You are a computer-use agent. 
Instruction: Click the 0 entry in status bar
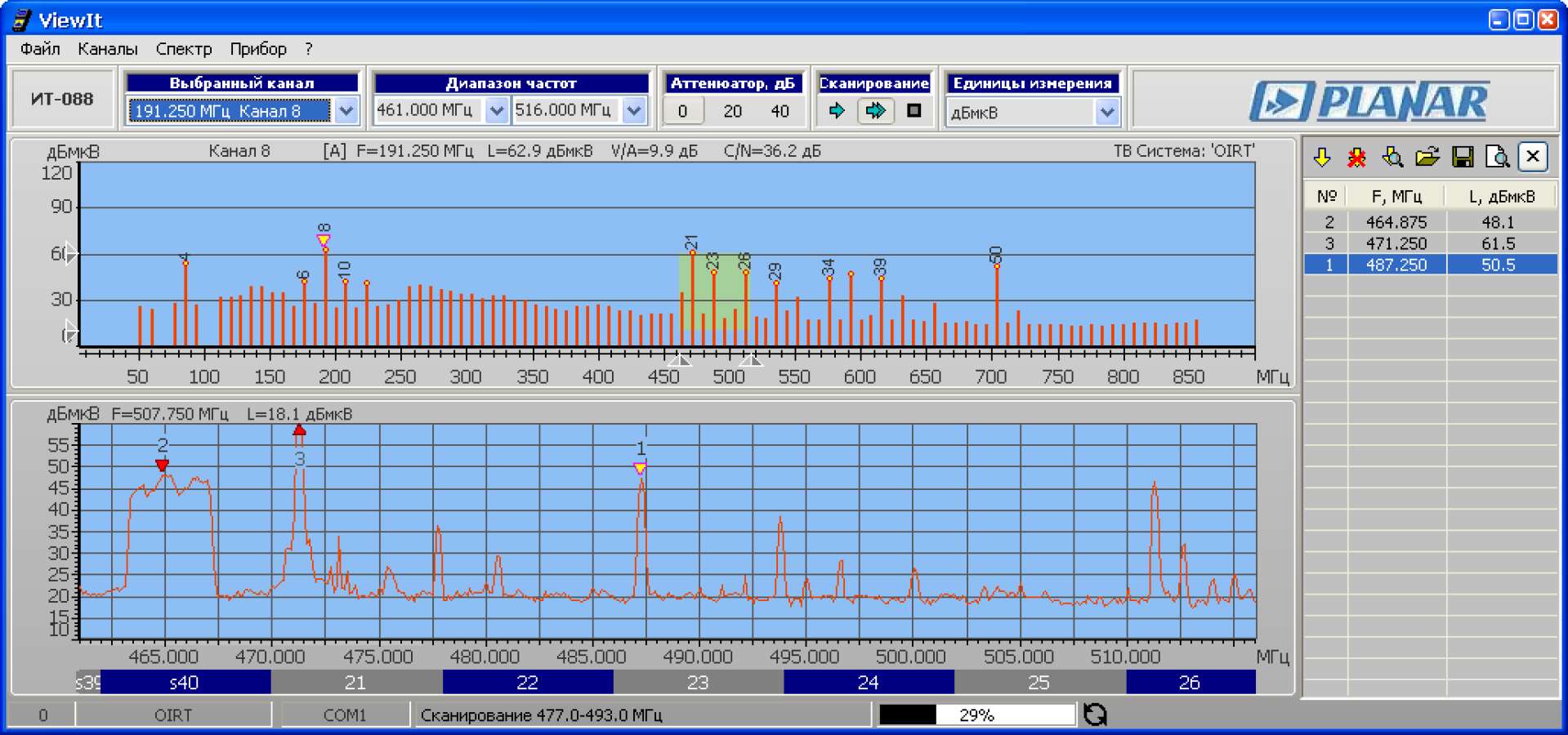[42, 715]
